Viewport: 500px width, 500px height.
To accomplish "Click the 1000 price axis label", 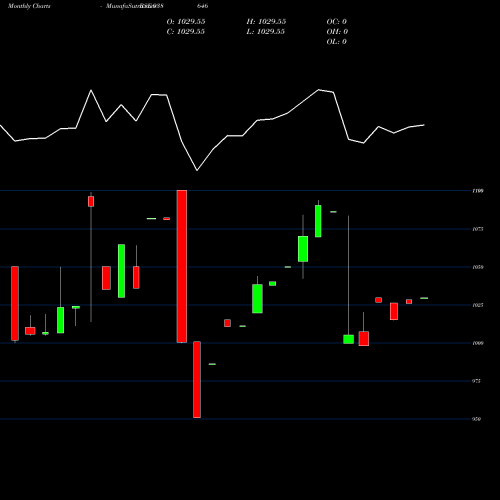I will pos(478,343).
